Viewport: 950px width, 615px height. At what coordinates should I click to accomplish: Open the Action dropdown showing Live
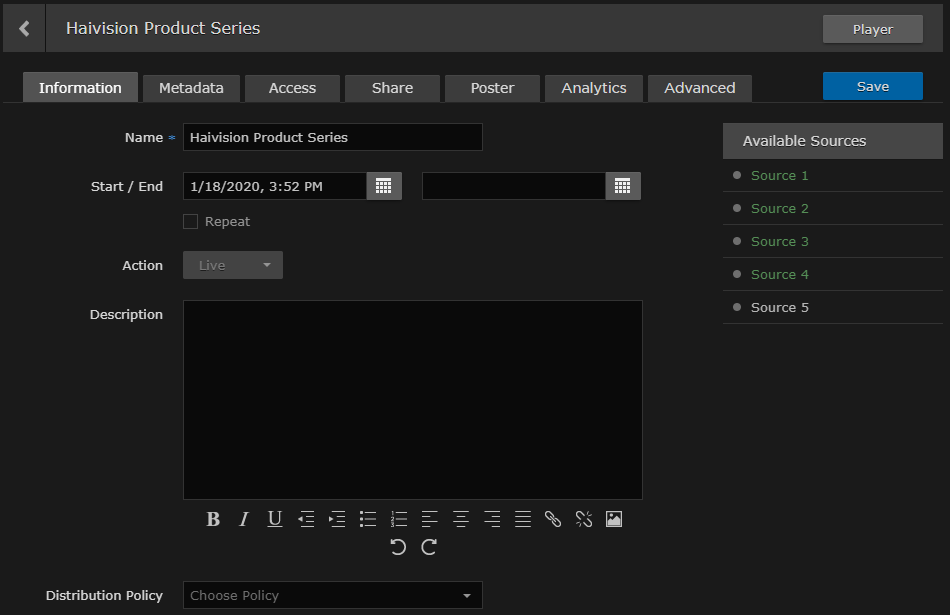tap(232, 265)
